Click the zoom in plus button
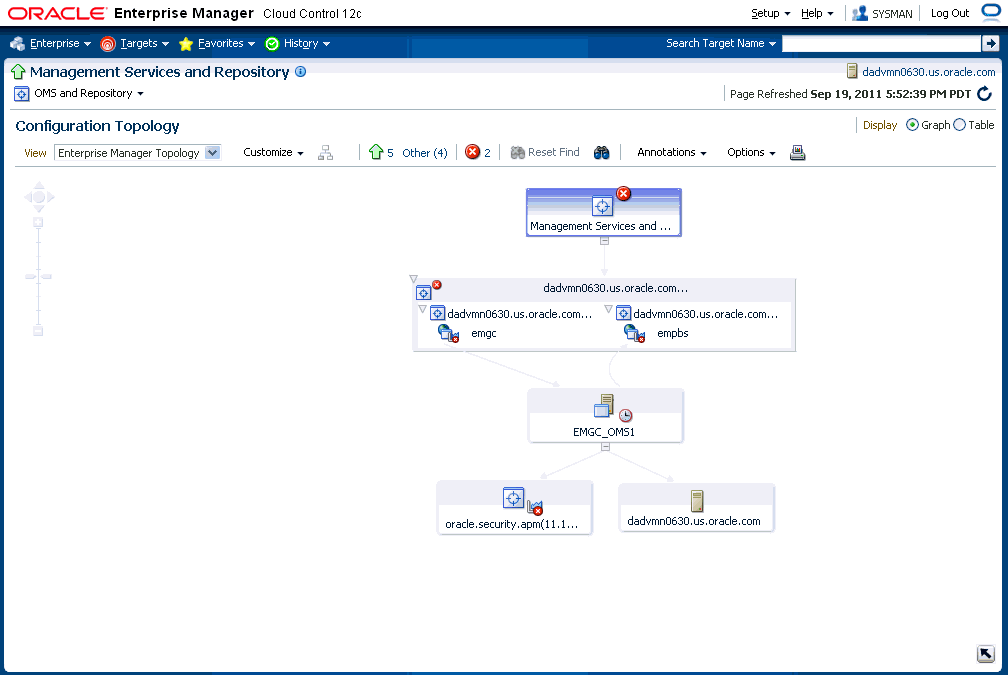 pyautogui.click(x=39, y=222)
